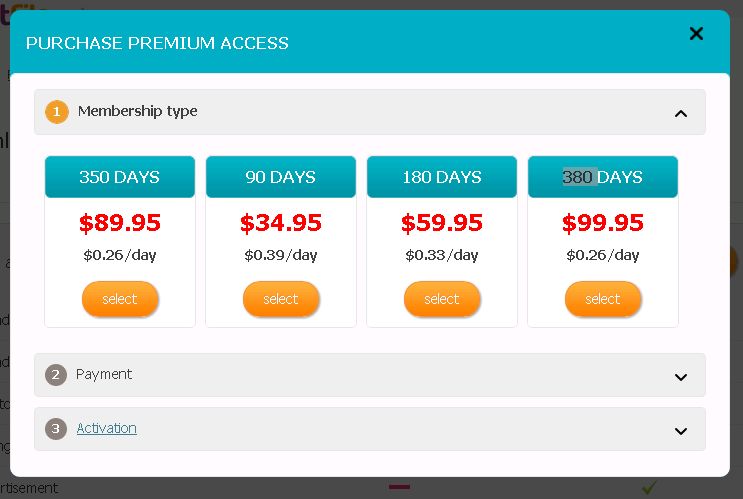
Task: Click the gray step 3 number badge
Action: (x=57, y=429)
